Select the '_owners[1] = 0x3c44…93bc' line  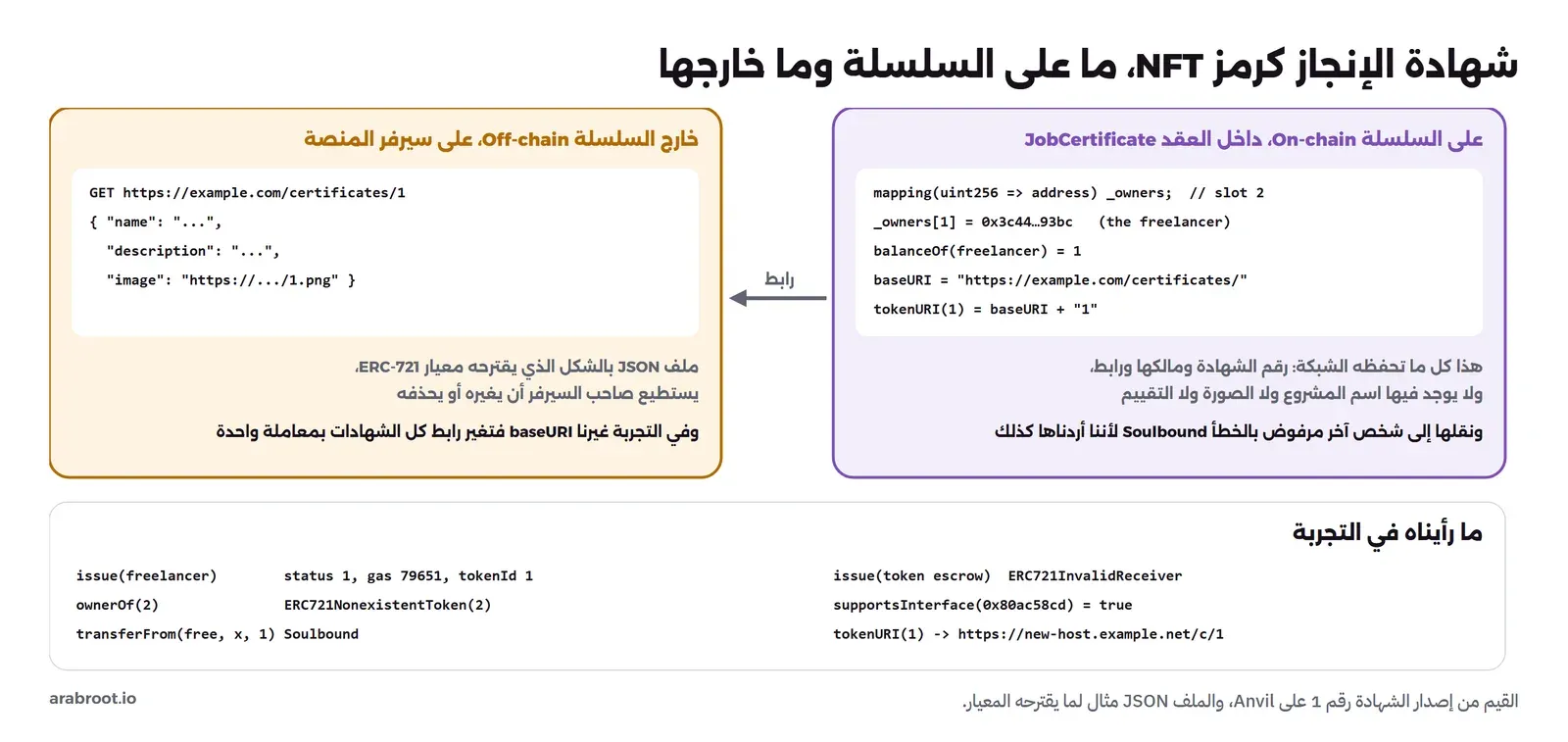(x=973, y=223)
